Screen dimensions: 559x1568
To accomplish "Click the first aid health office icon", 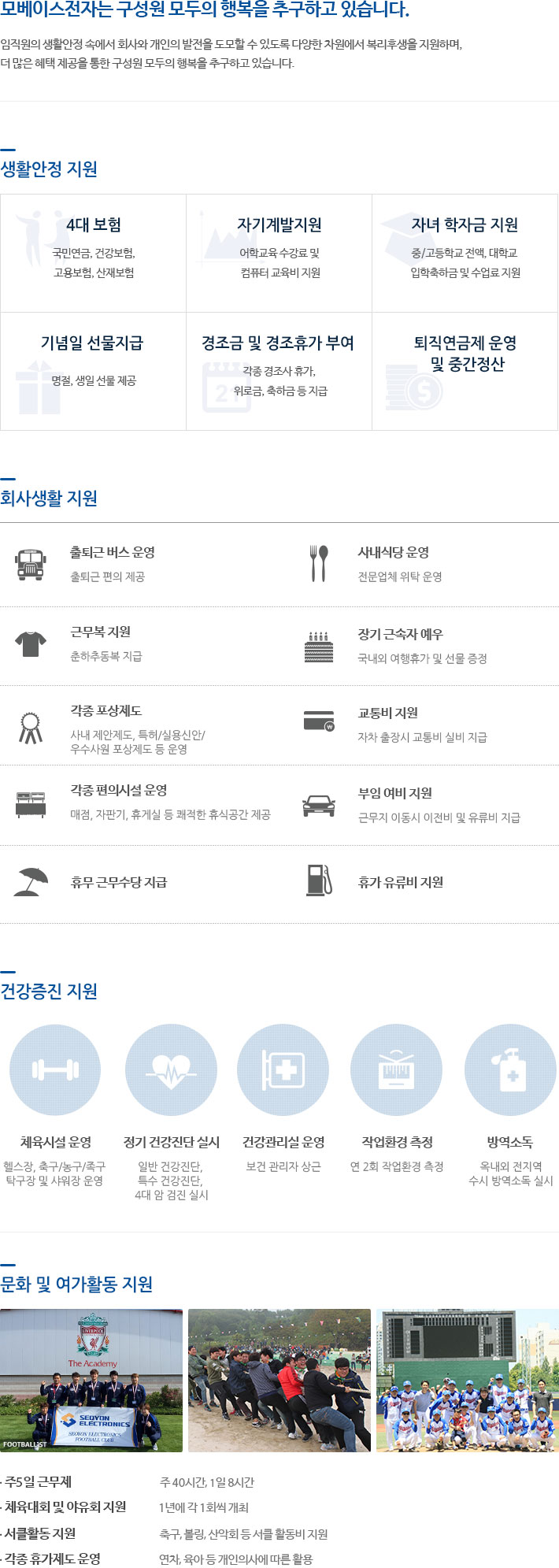I will pos(283,1070).
